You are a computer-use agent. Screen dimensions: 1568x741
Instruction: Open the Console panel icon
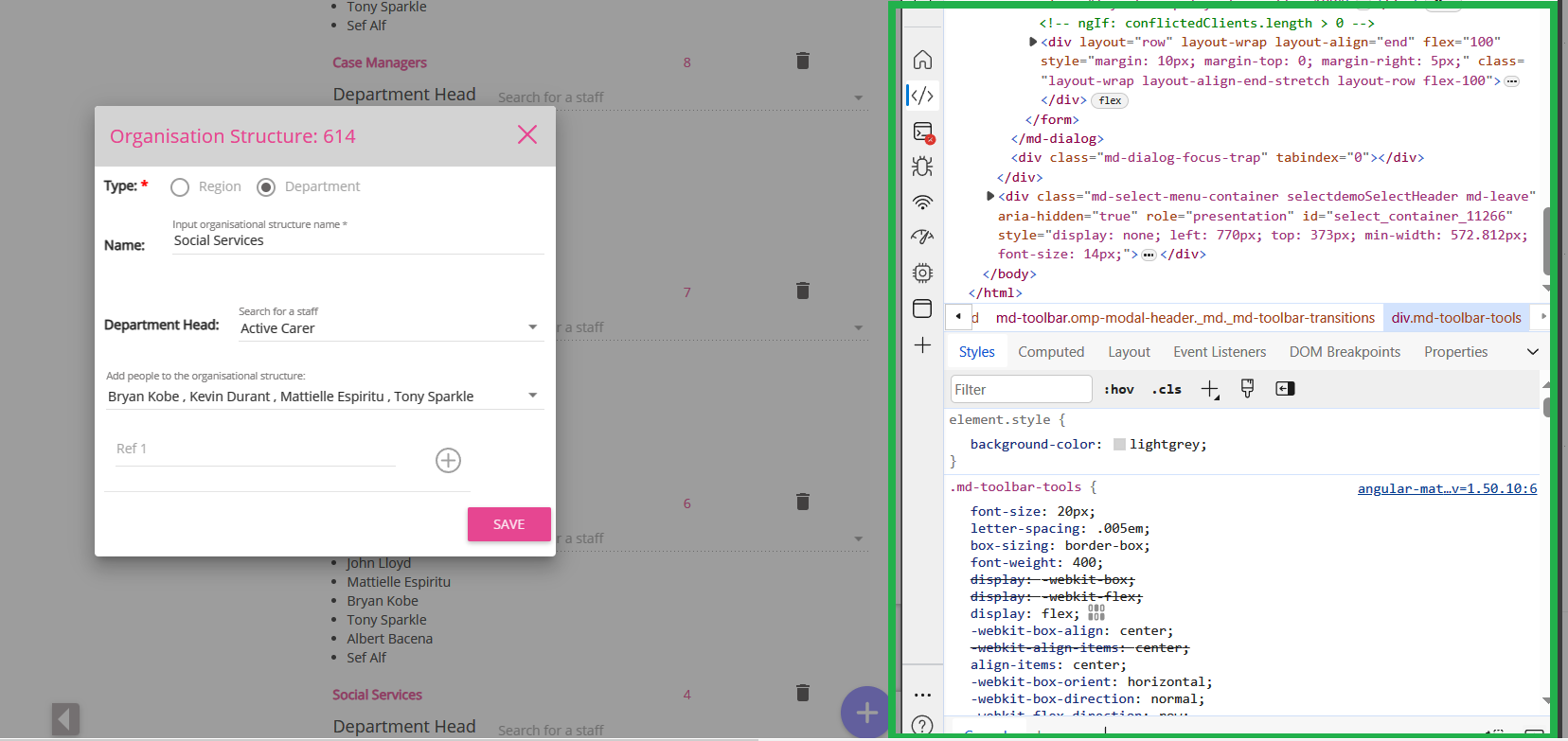click(x=922, y=132)
